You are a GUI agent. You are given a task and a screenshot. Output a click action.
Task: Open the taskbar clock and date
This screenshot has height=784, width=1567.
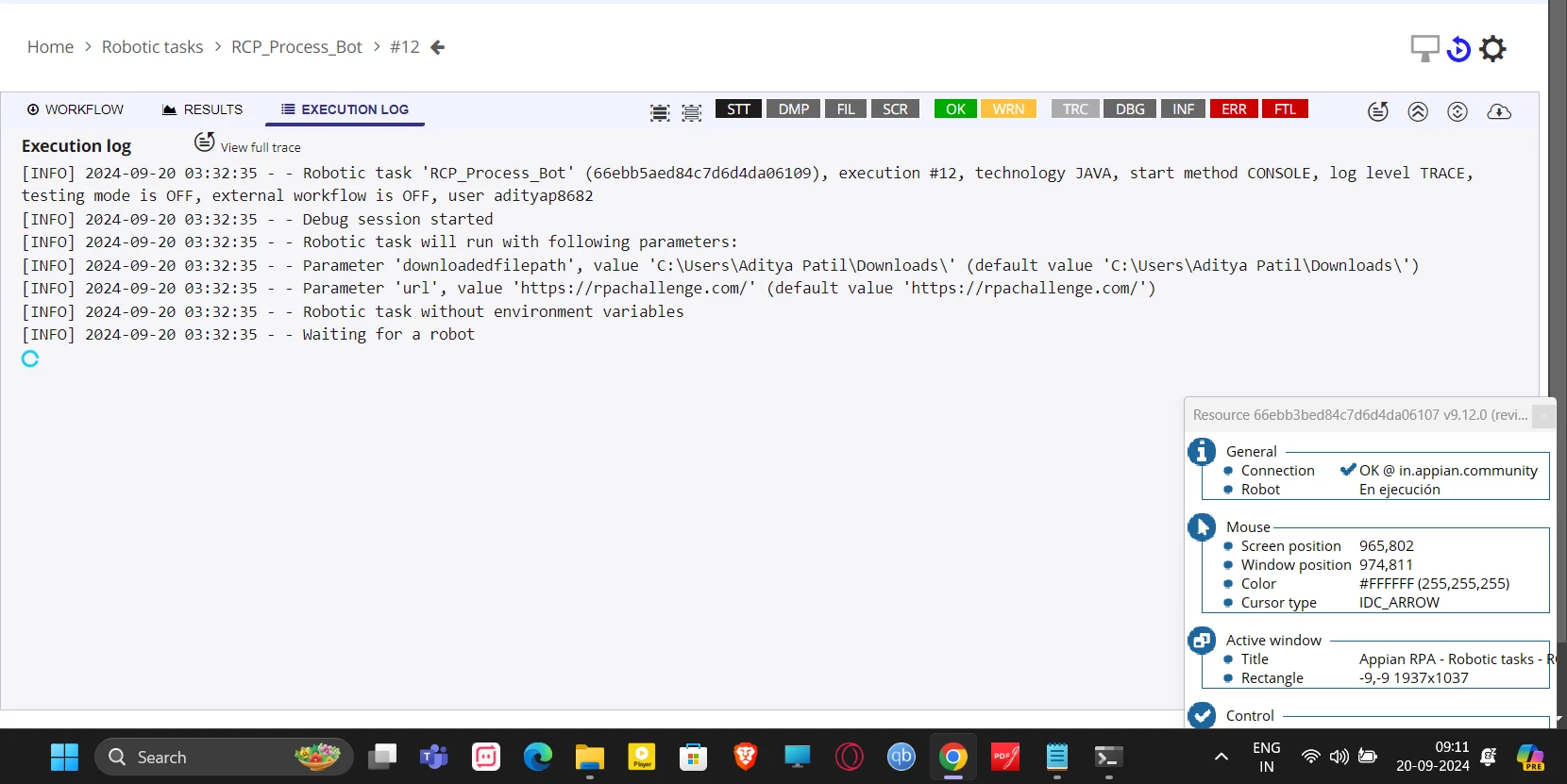(1433, 757)
